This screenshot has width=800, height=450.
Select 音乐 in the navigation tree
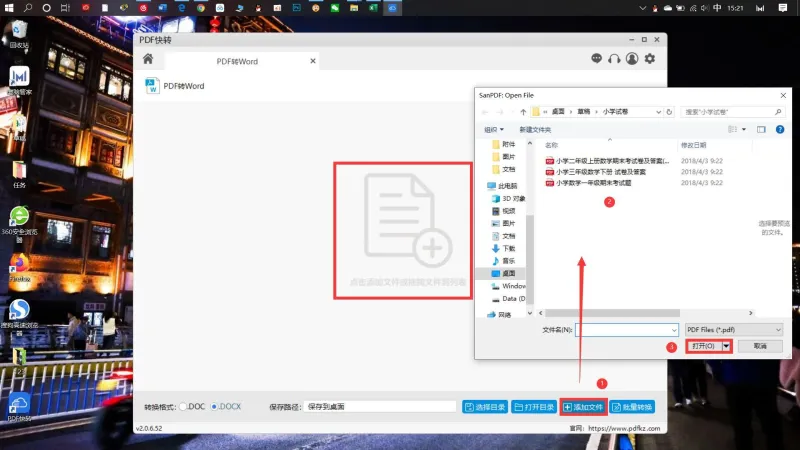(504, 261)
